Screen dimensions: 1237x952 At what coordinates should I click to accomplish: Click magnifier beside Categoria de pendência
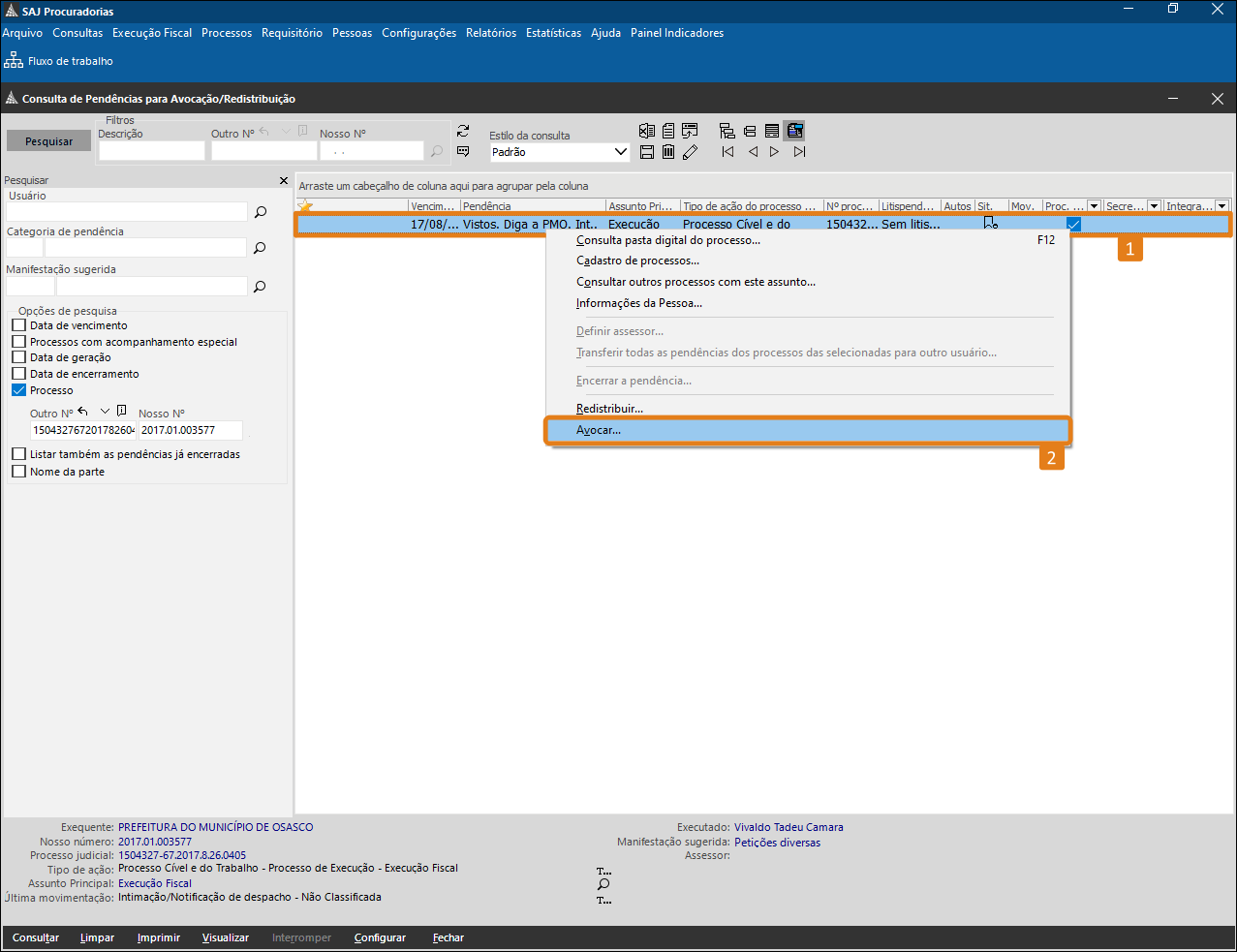click(260, 248)
